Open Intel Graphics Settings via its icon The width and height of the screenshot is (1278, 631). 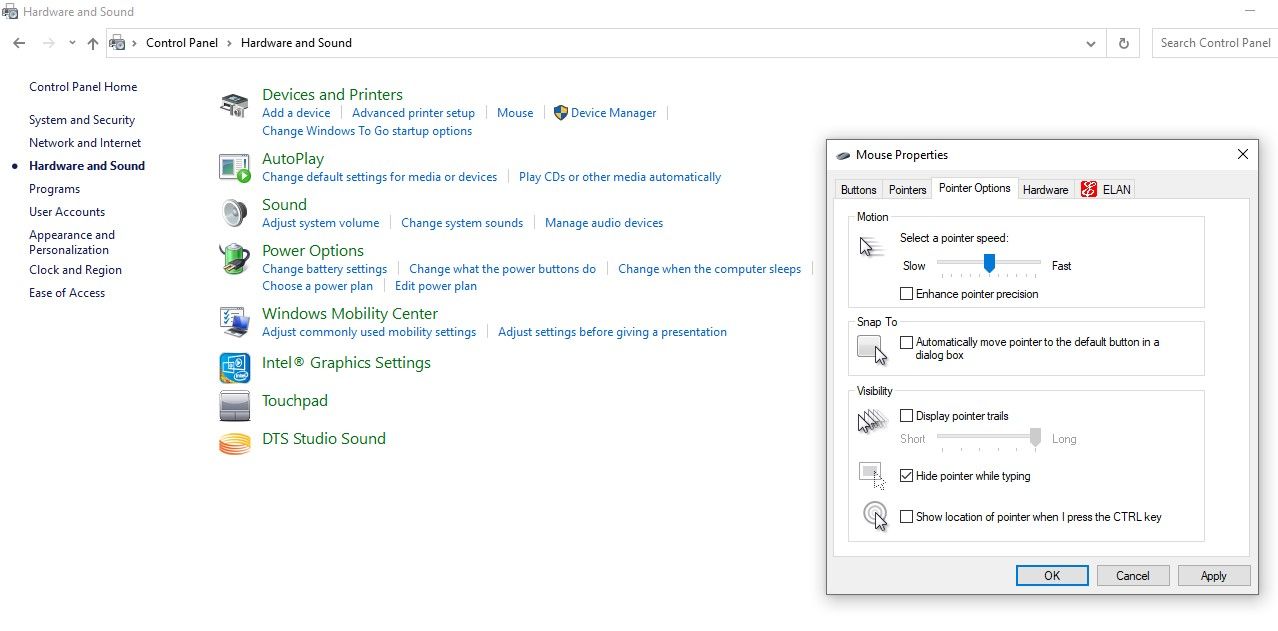233,367
